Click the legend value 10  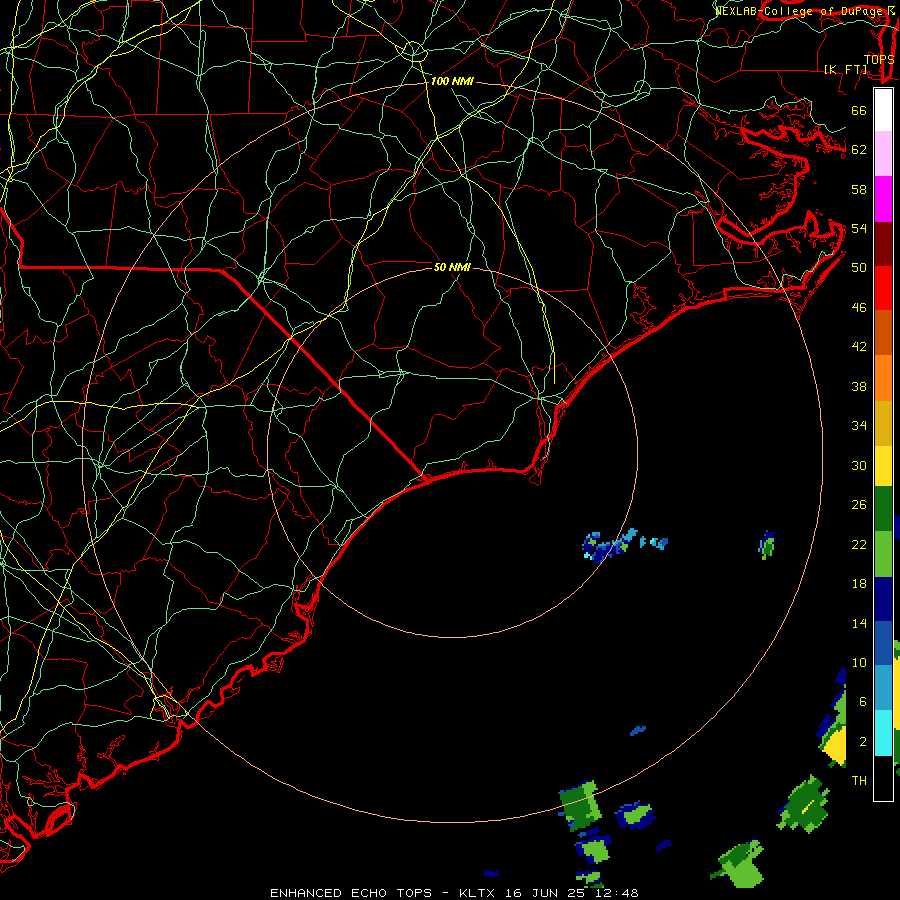point(859,662)
